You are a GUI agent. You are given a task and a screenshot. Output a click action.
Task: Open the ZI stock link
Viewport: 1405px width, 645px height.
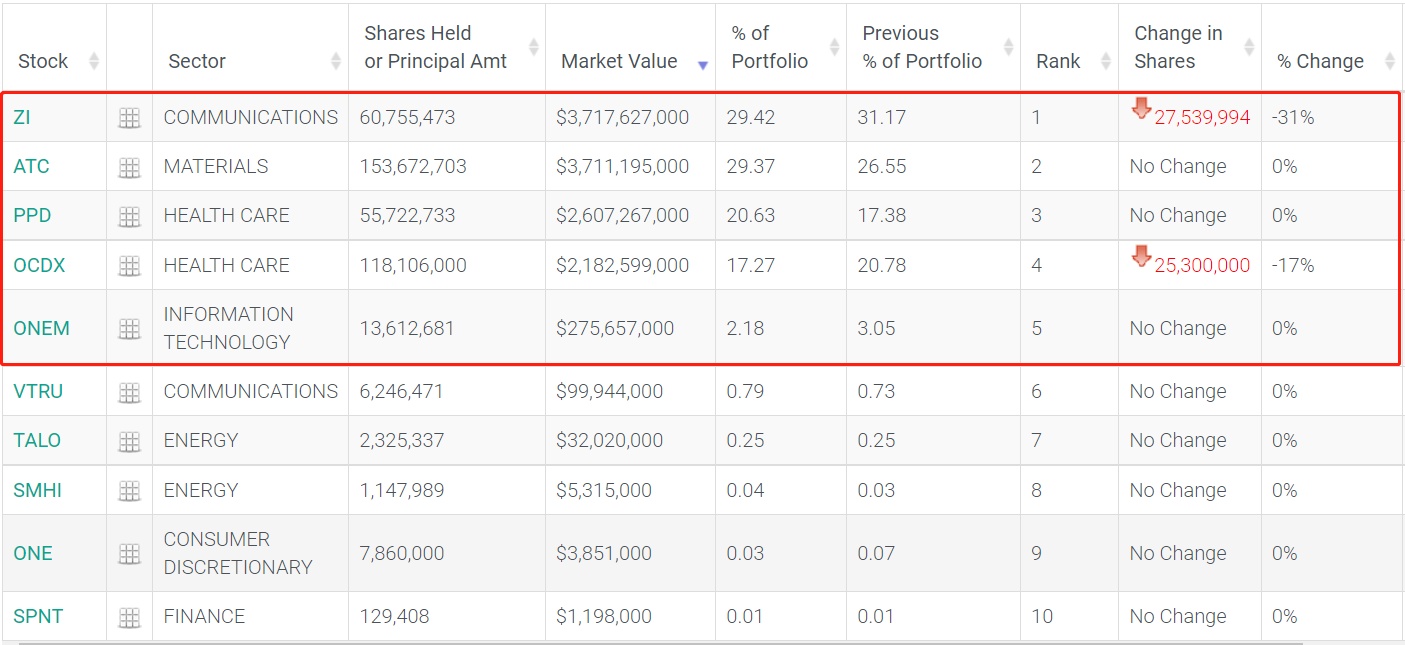point(22,117)
